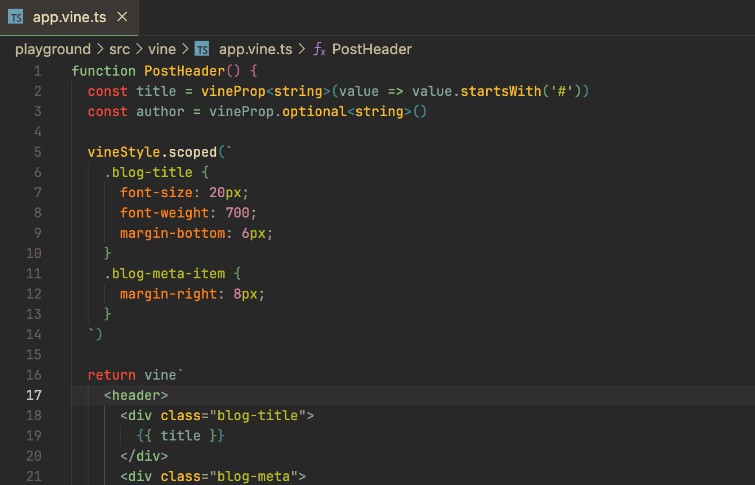This screenshot has height=485, width=755.
Task: Click the return keyword on line 16
Action: [112, 375]
